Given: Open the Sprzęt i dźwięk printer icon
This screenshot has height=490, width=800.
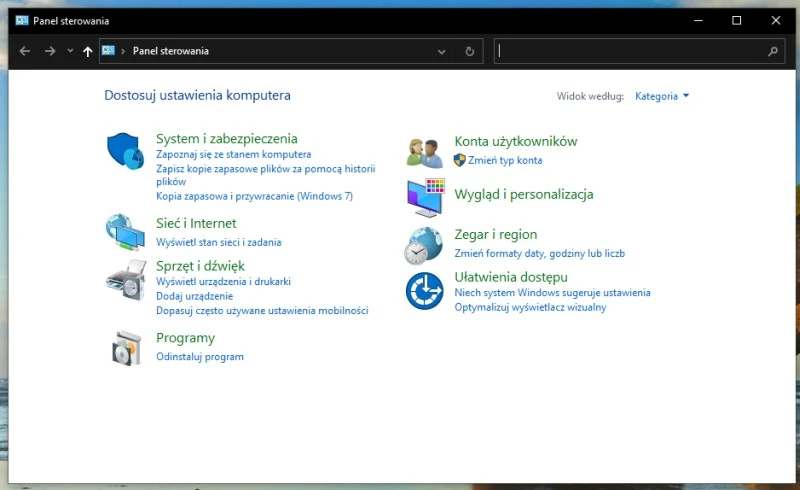Looking at the screenshot, I should click(x=126, y=280).
